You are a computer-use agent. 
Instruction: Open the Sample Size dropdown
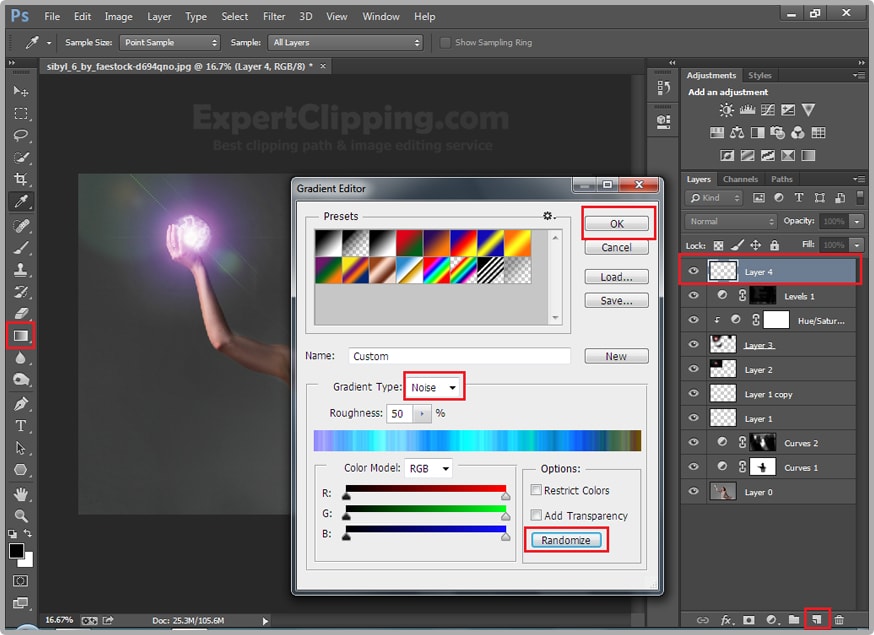[x=170, y=43]
